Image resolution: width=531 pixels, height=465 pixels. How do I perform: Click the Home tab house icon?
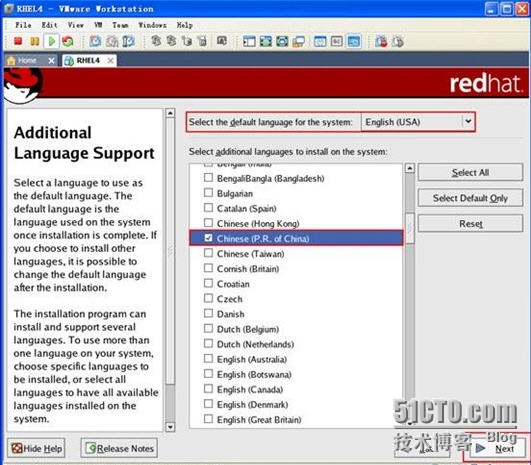[11, 61]
